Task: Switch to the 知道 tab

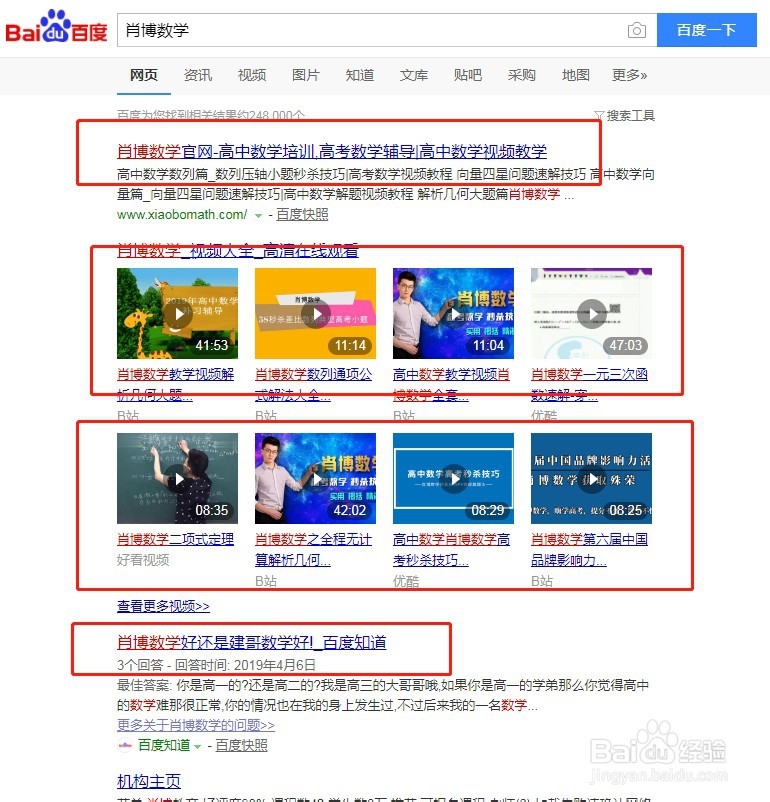Action: coord(360,75)
